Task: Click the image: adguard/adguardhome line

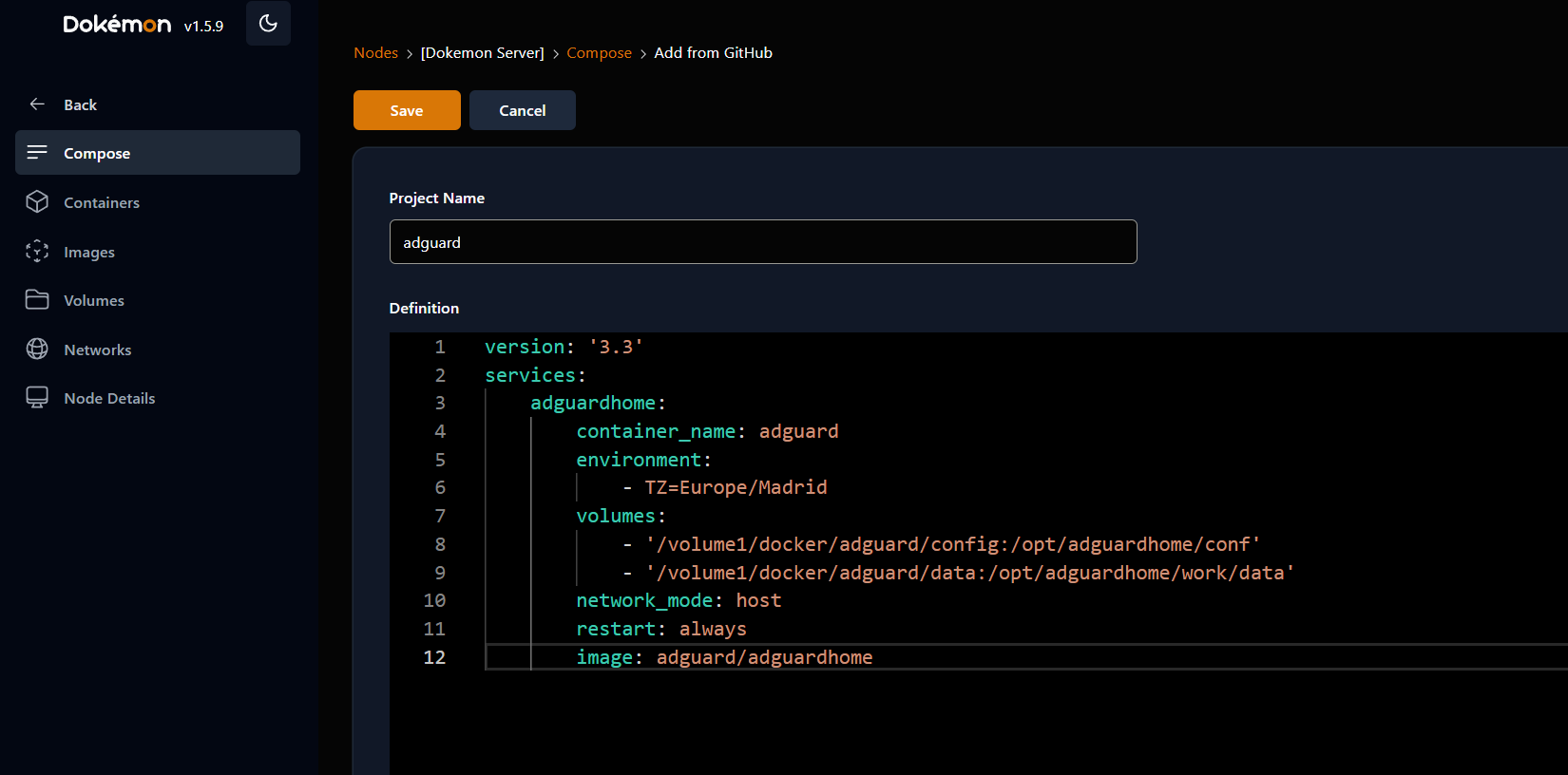Action: pyautogui.click(x=724, y=657)
